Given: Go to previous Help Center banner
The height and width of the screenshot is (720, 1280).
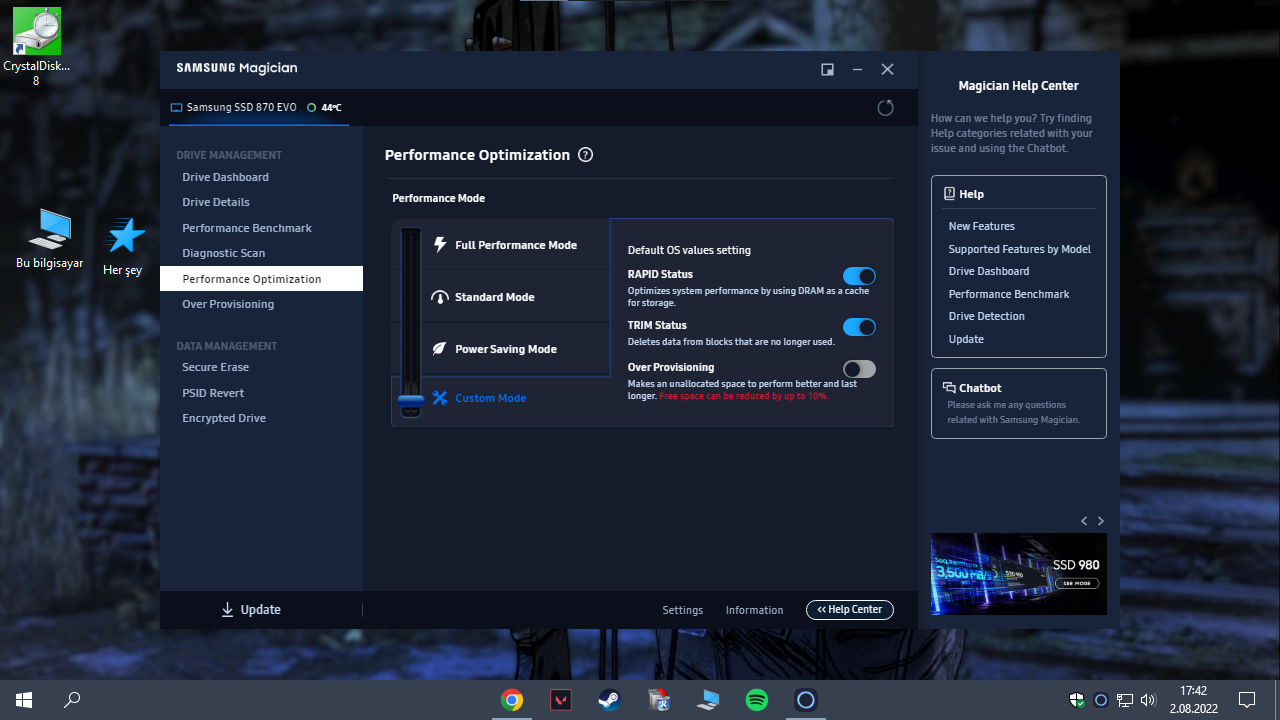Looking at the screenshot, I should [x=1084, y=521].
